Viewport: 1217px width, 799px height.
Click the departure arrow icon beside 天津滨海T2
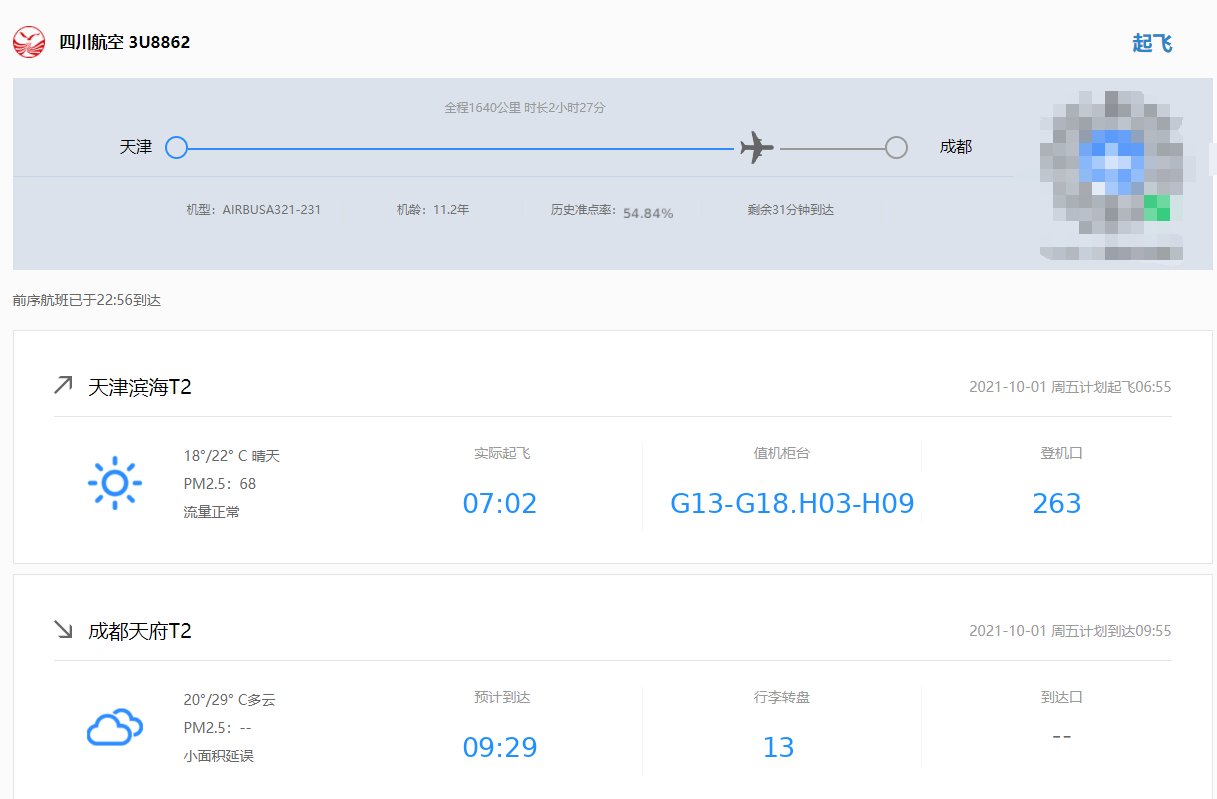point(63,385)
